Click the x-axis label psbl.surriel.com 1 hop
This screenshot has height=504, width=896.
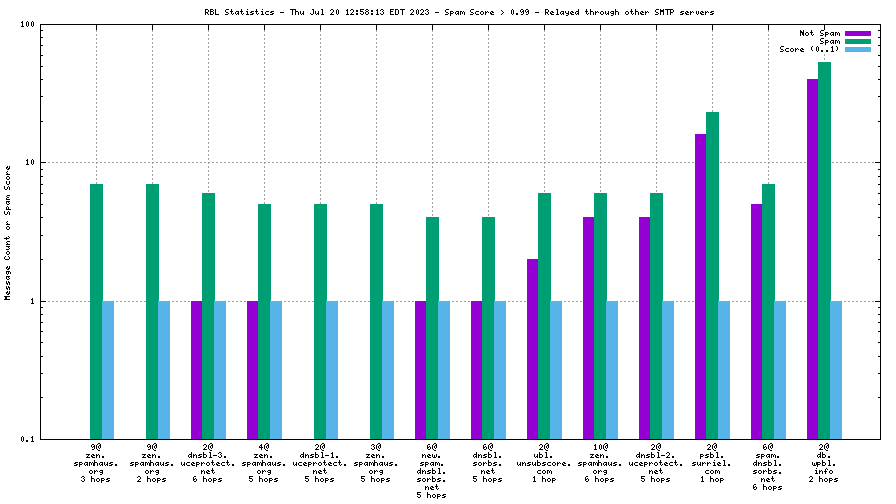coord(712,463)
